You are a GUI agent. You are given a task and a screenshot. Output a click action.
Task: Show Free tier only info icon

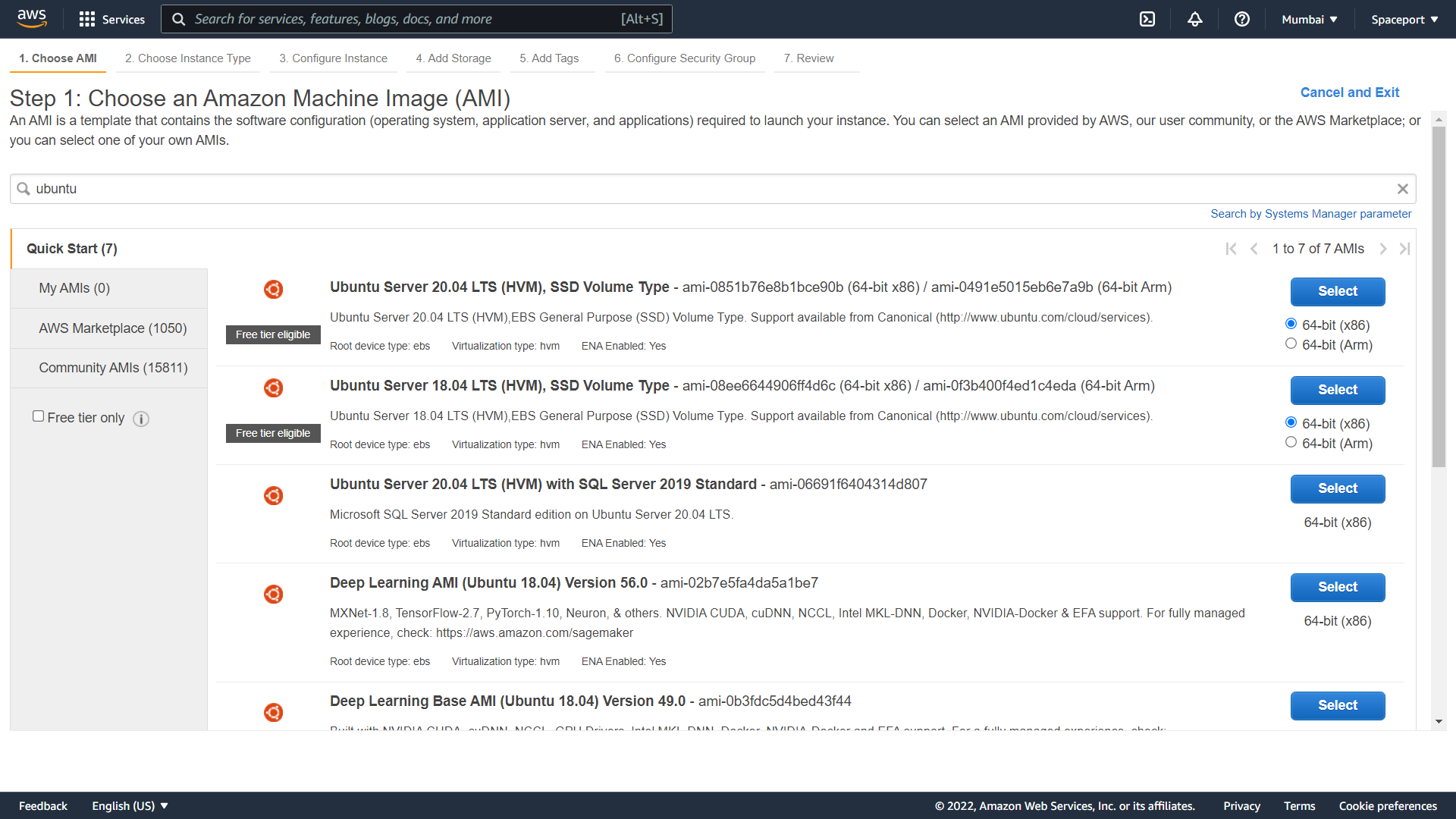(x=141, y=419)
